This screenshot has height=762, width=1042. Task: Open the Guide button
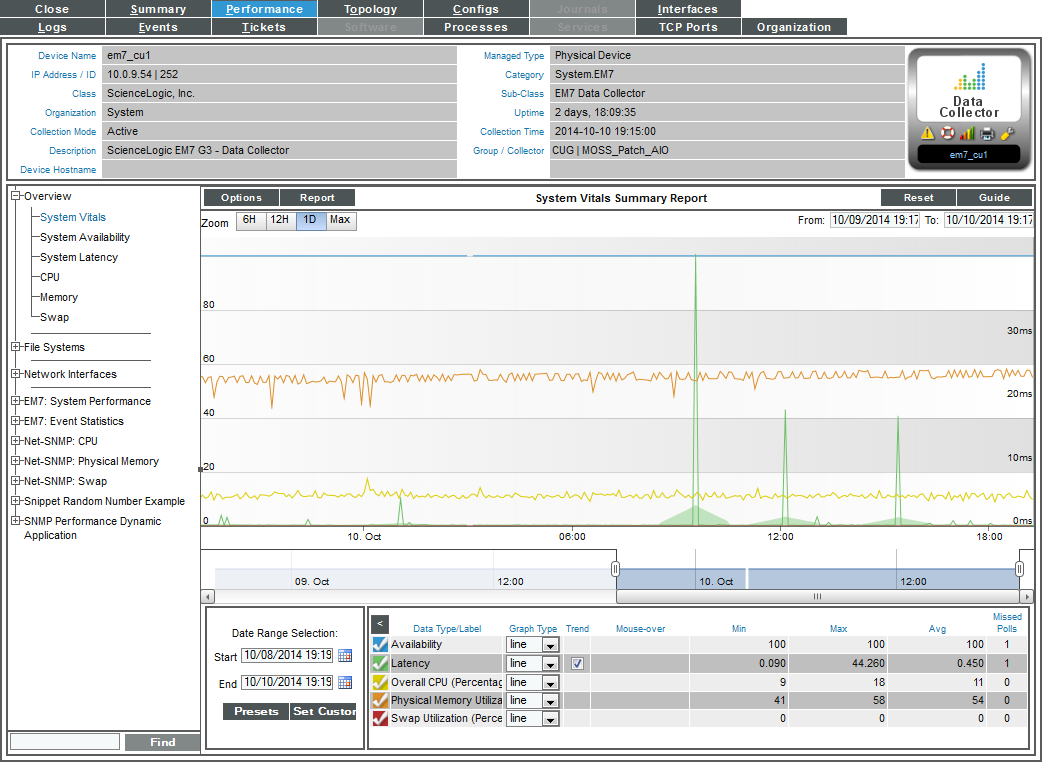click(x=994, y=197)
